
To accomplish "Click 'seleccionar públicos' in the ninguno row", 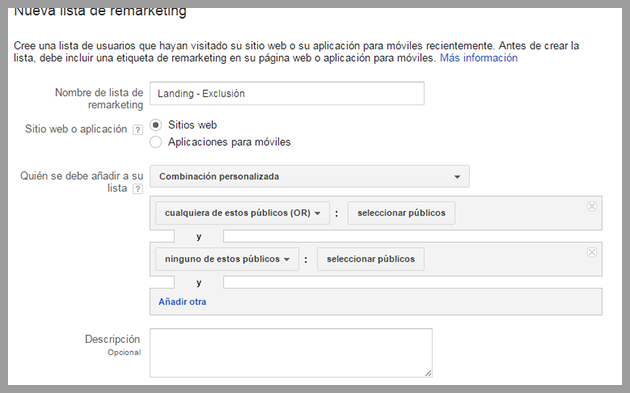I will [370, 259].
